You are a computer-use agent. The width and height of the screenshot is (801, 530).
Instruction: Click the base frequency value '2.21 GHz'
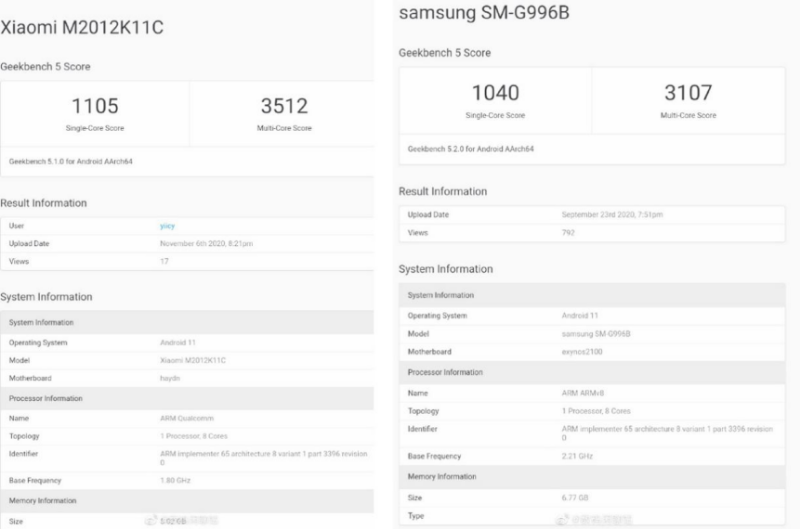pyautogui.click(x=577, y=456)
